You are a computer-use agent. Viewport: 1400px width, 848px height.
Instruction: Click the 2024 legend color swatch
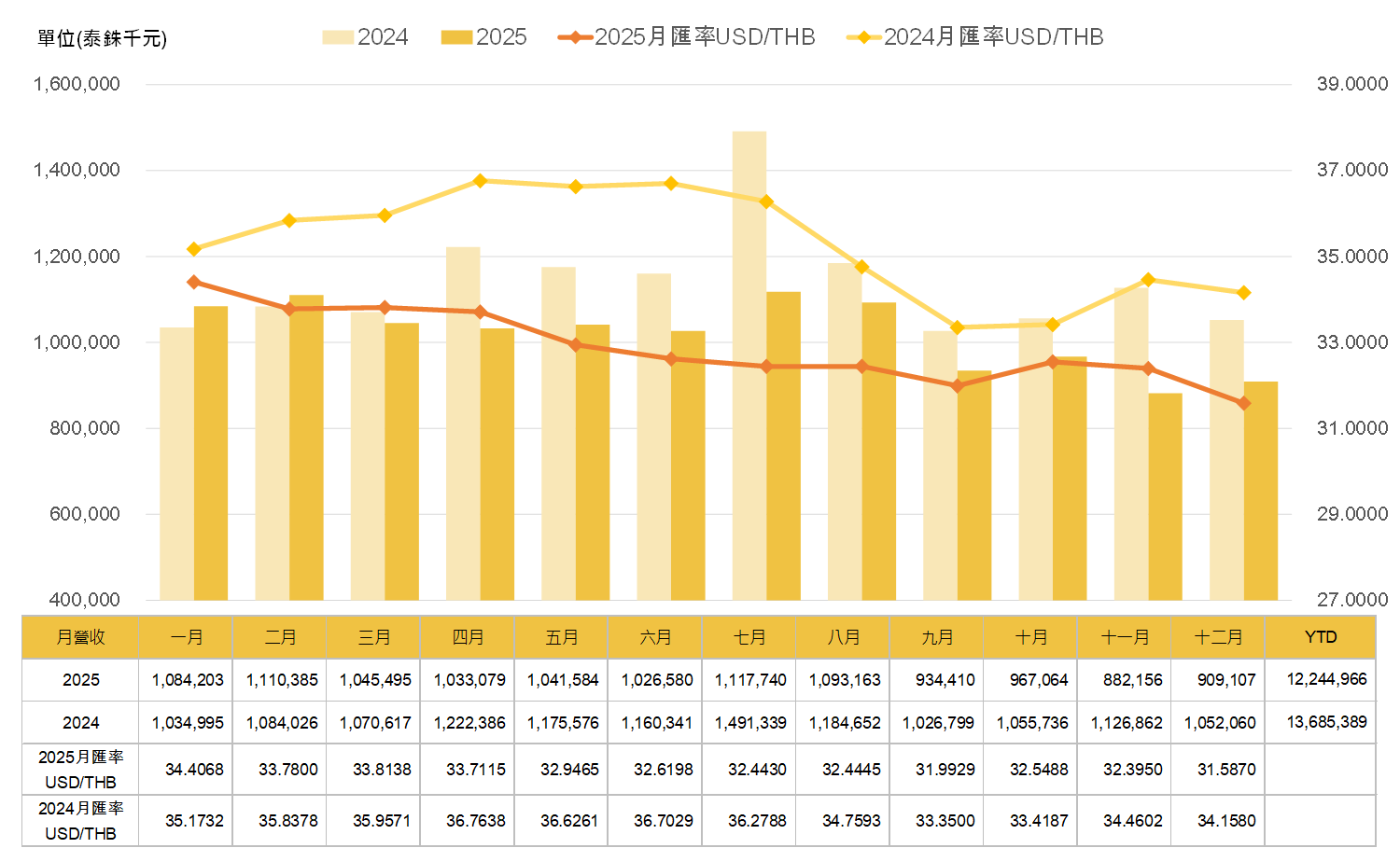click(x=338, y=37)
